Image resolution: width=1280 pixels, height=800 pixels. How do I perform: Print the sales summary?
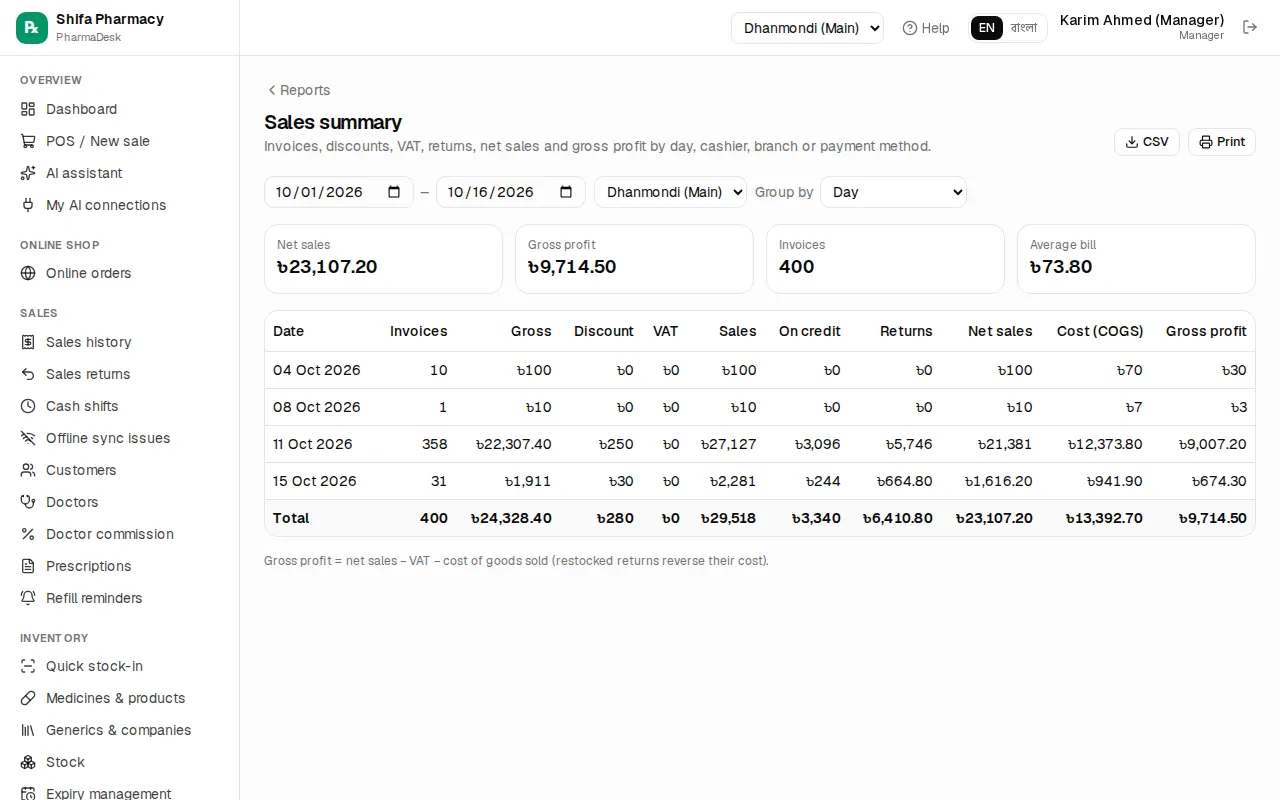coord(1222,142)
